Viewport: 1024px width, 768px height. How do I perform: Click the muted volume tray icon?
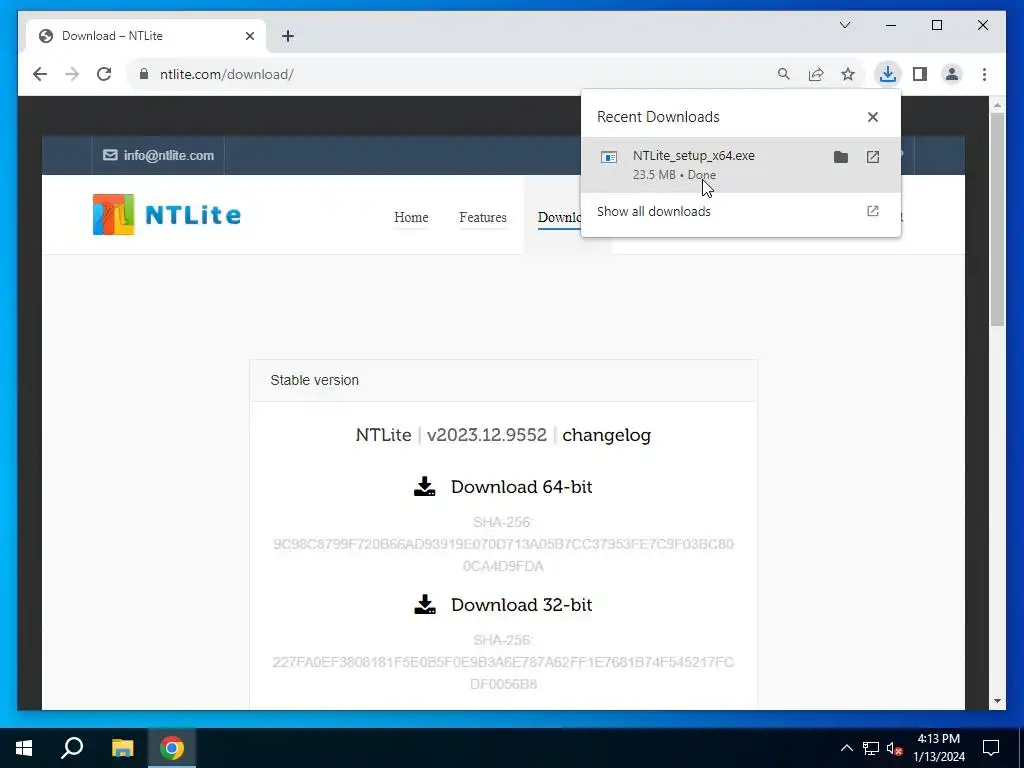point(894,749)
